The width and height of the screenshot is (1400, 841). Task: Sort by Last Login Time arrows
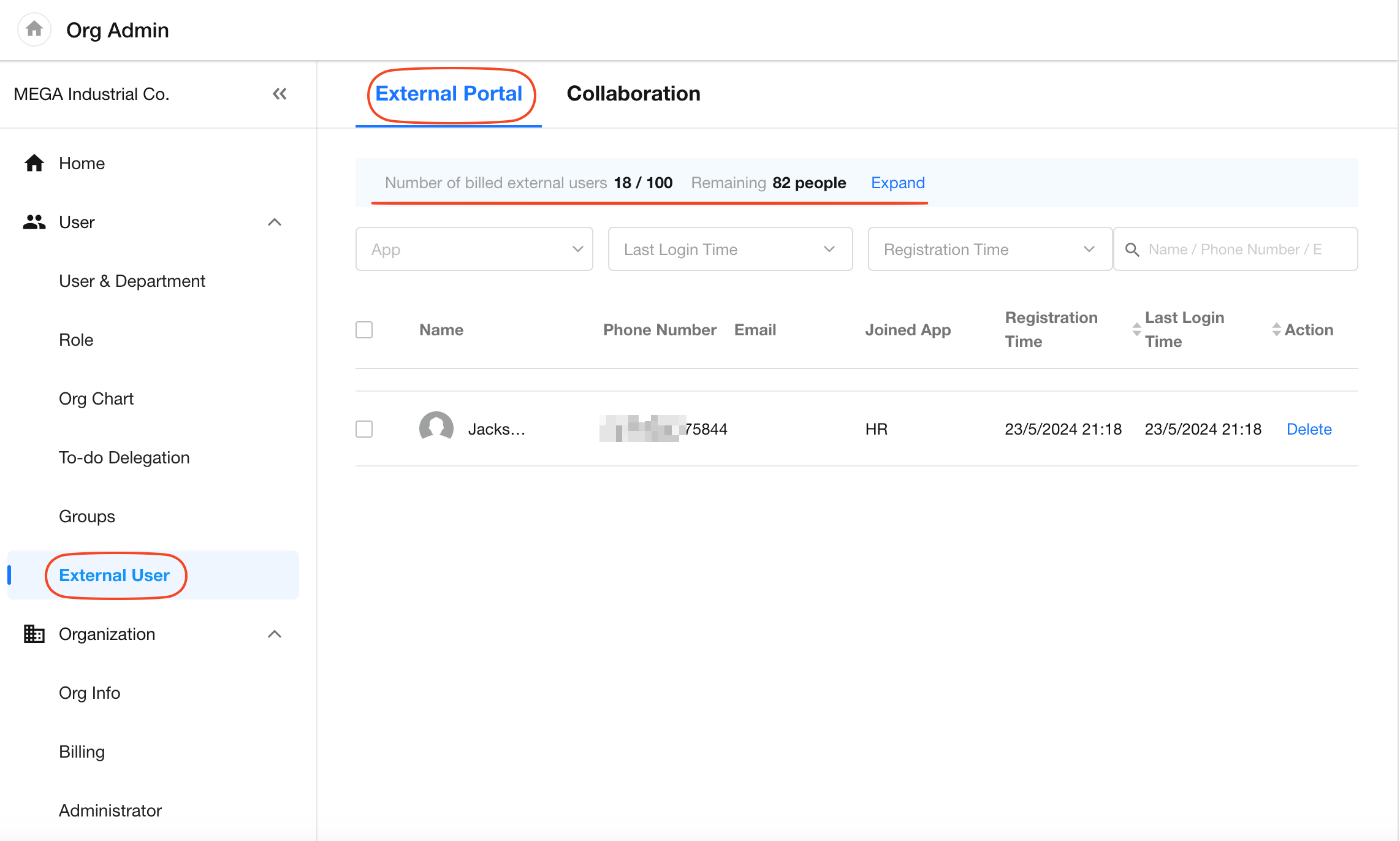point(1276,330)
